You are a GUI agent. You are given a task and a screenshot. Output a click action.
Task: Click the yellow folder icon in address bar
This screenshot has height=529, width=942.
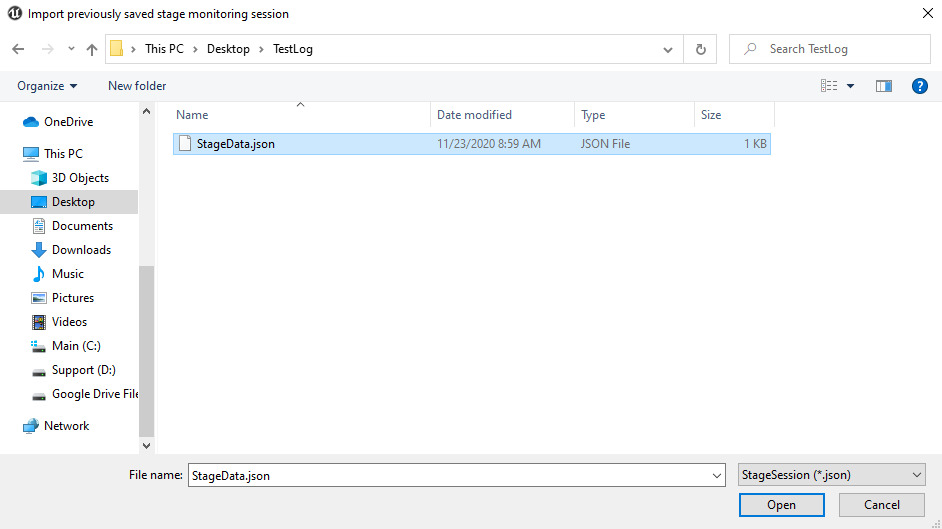117,49
